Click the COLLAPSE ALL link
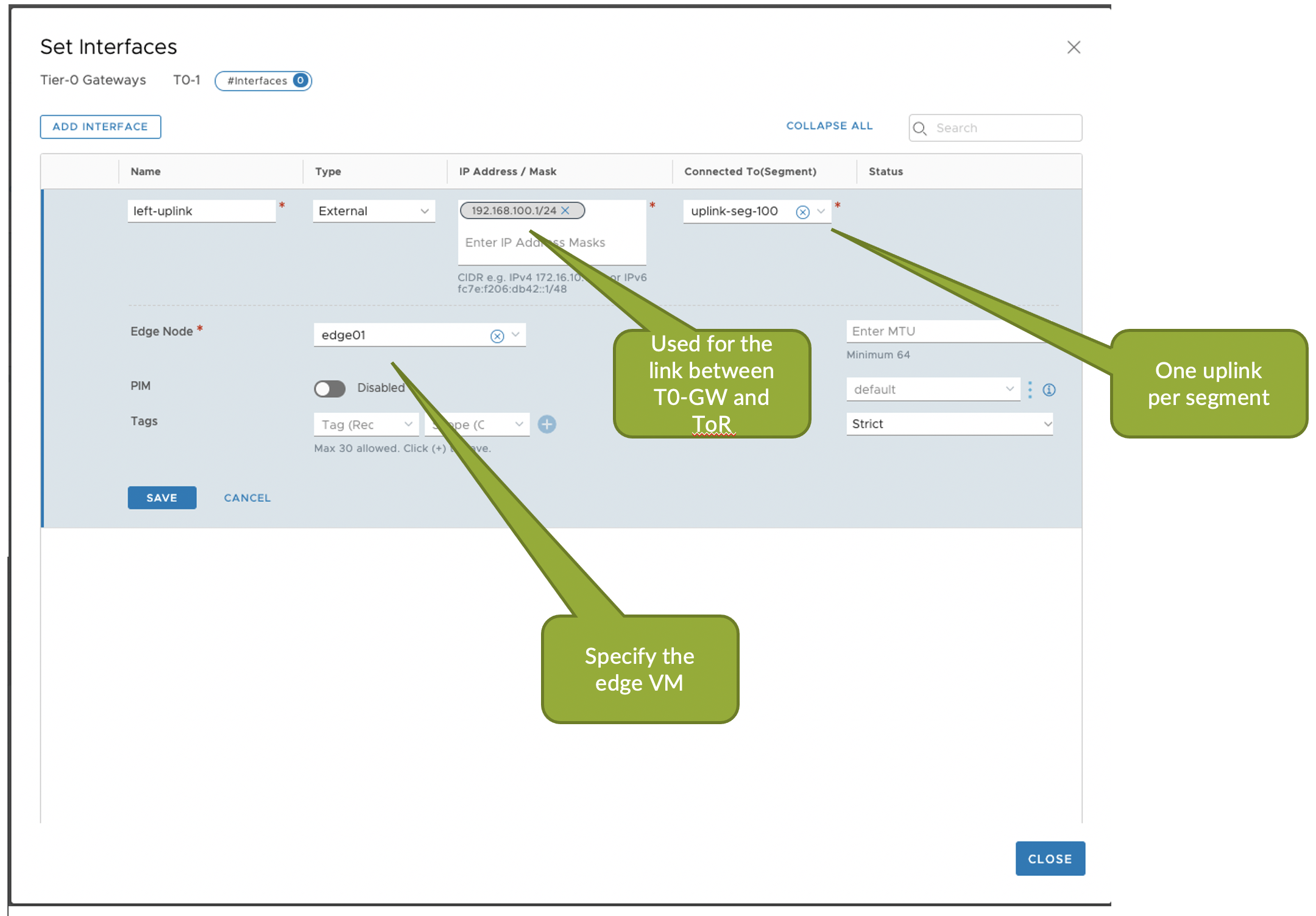Image resolution: width=1316 pixels, height=916 pixels. tap(829, 125)
